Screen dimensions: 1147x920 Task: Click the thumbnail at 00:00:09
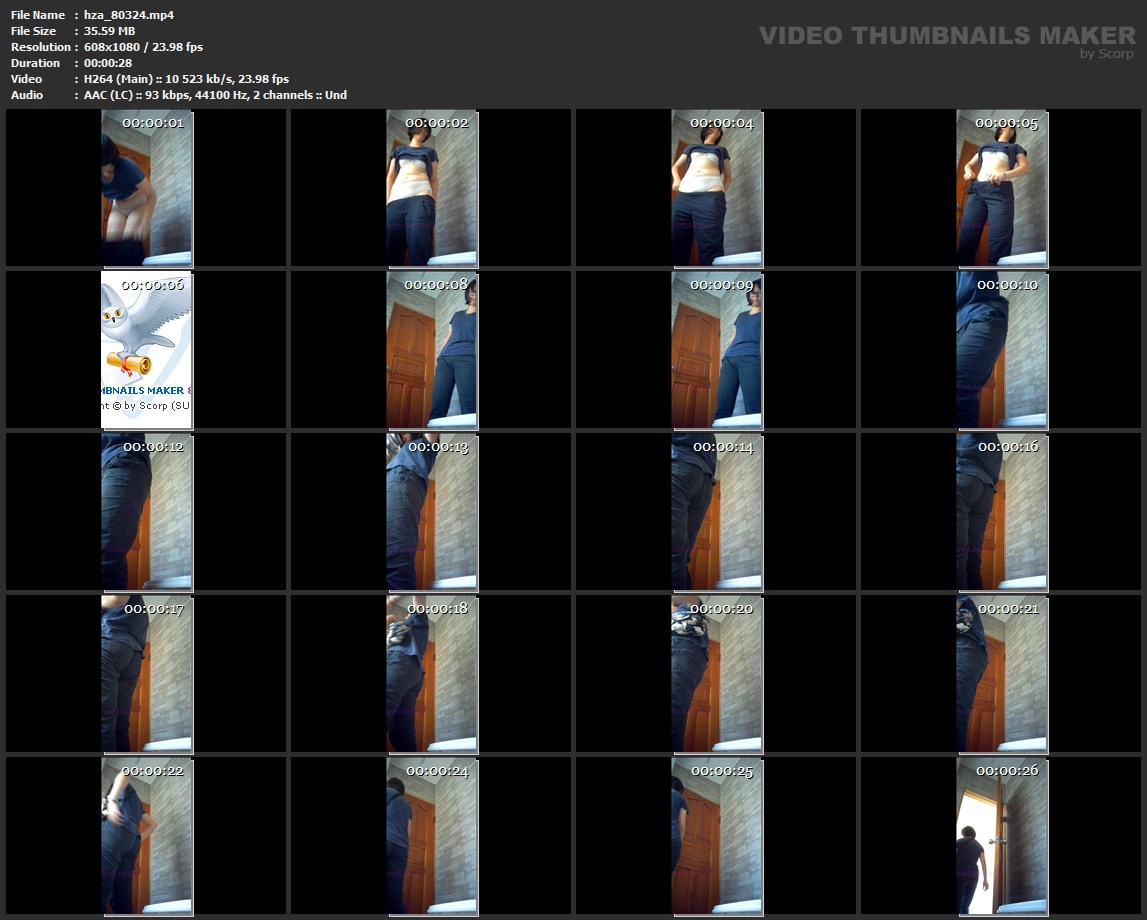coord(717,350)
